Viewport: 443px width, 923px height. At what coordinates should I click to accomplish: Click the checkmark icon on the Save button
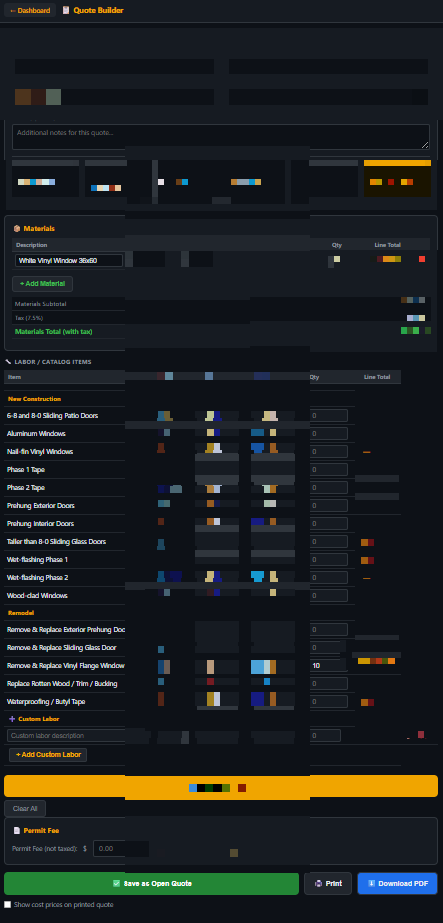pyautogui.click(x=116, y=884)
